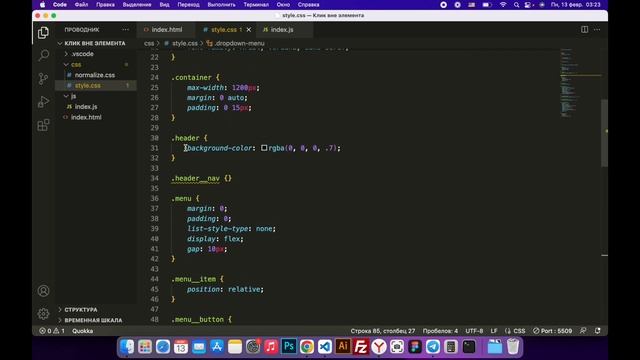
Task: Open the Search view in activity bar
Action: click(x=43, y=55)
